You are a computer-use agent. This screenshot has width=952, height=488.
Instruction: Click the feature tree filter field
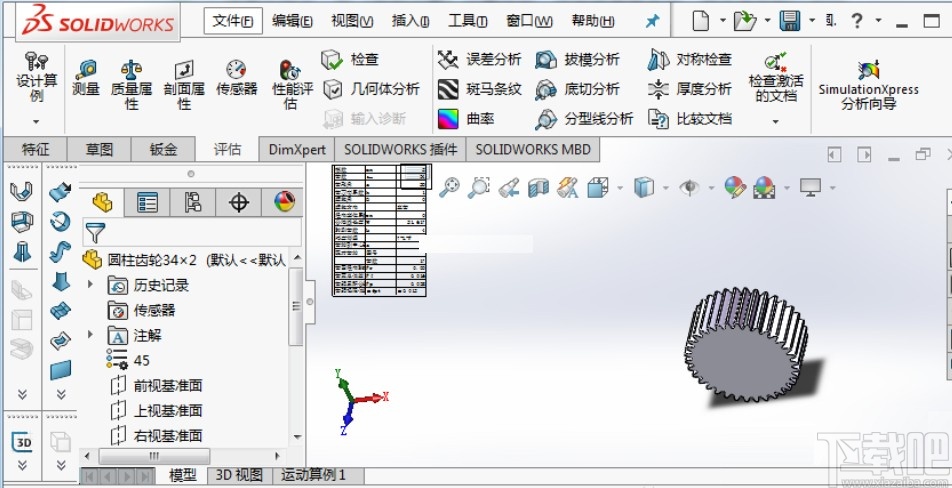[x=192, y=232]
